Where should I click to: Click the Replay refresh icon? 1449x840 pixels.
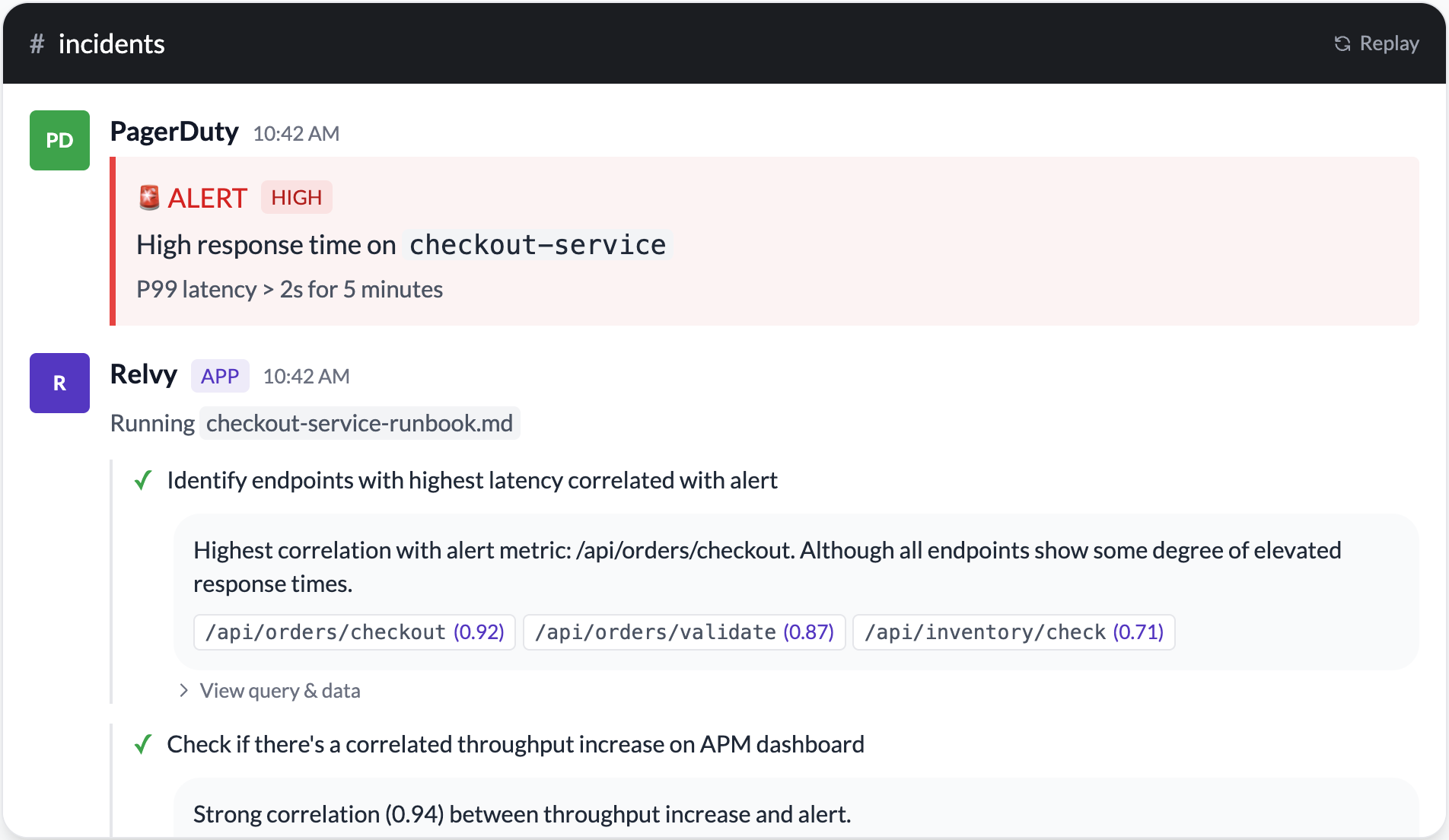(1342, 44)
